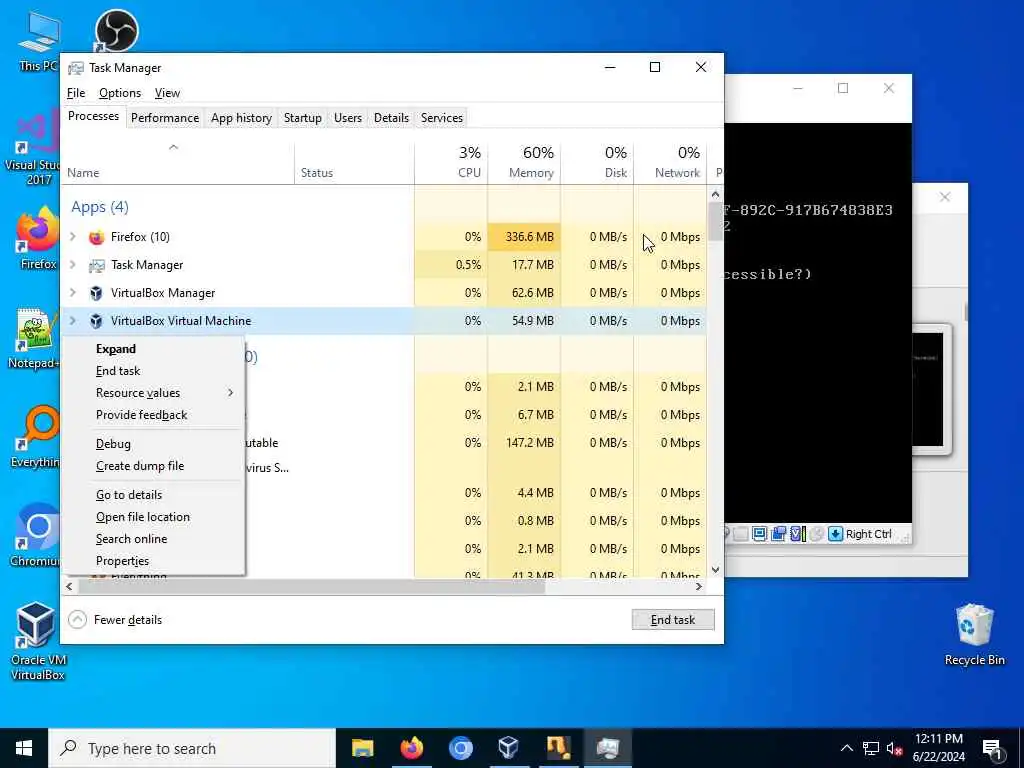Click the VirtualBox Manager process icon
The height and width of the screenshot is (768, 1024).
[97, 293]
